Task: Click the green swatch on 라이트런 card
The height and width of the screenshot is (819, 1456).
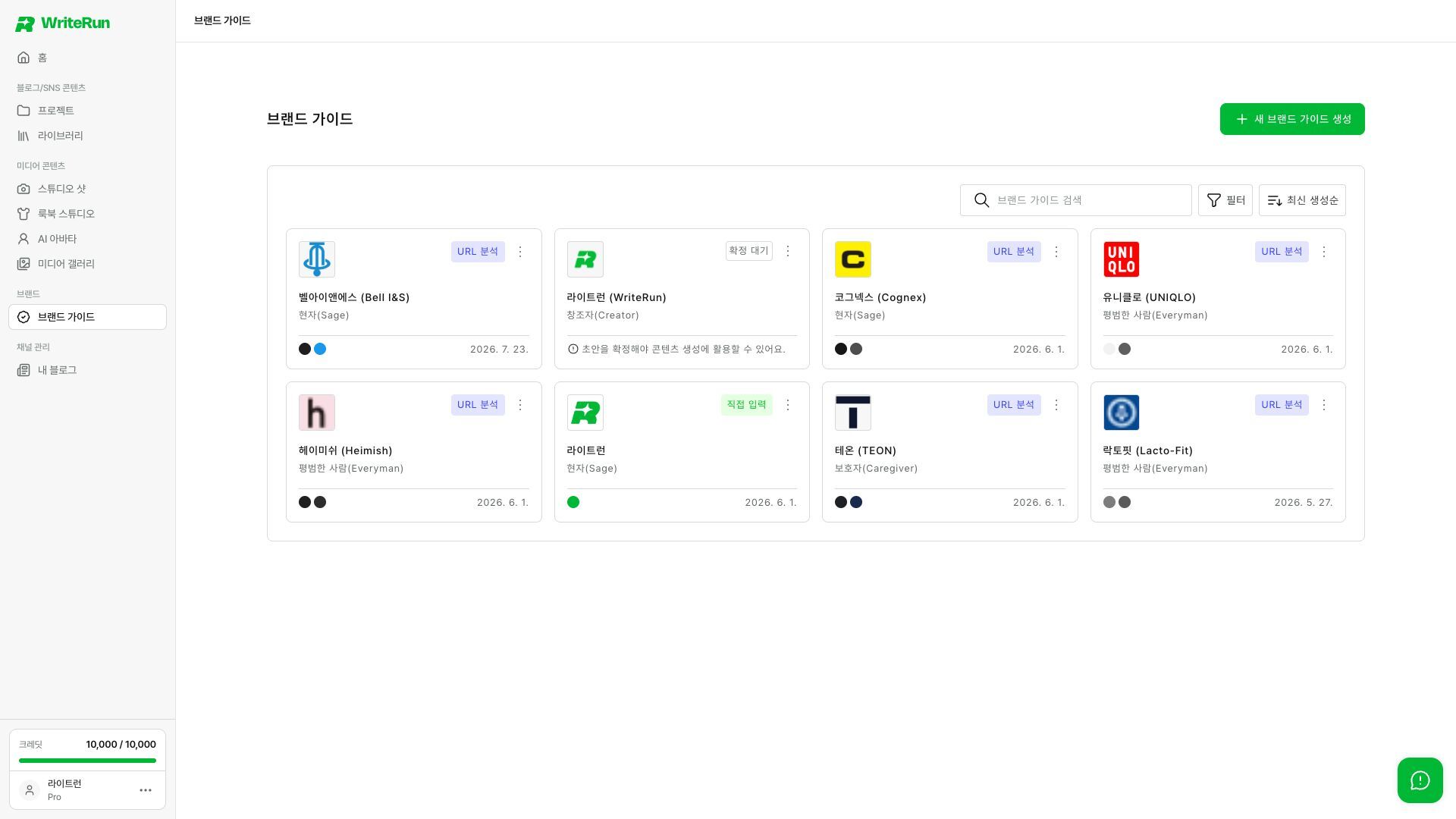Action: 573,502
